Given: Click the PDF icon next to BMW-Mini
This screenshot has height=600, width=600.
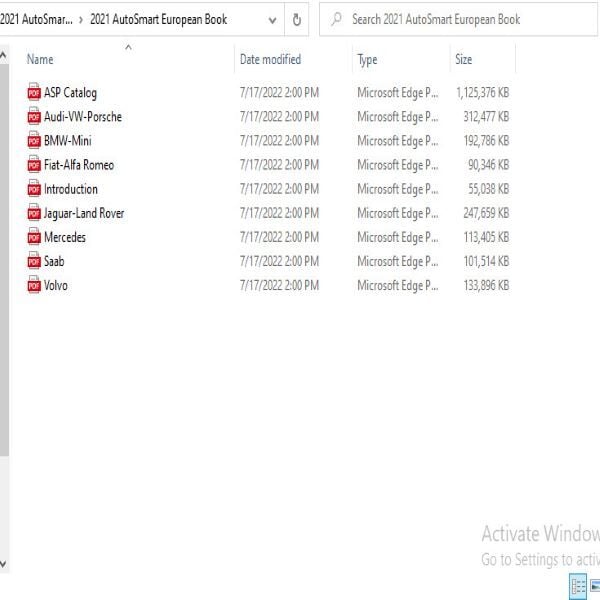Looking at the screenshot, I should 34,140.
